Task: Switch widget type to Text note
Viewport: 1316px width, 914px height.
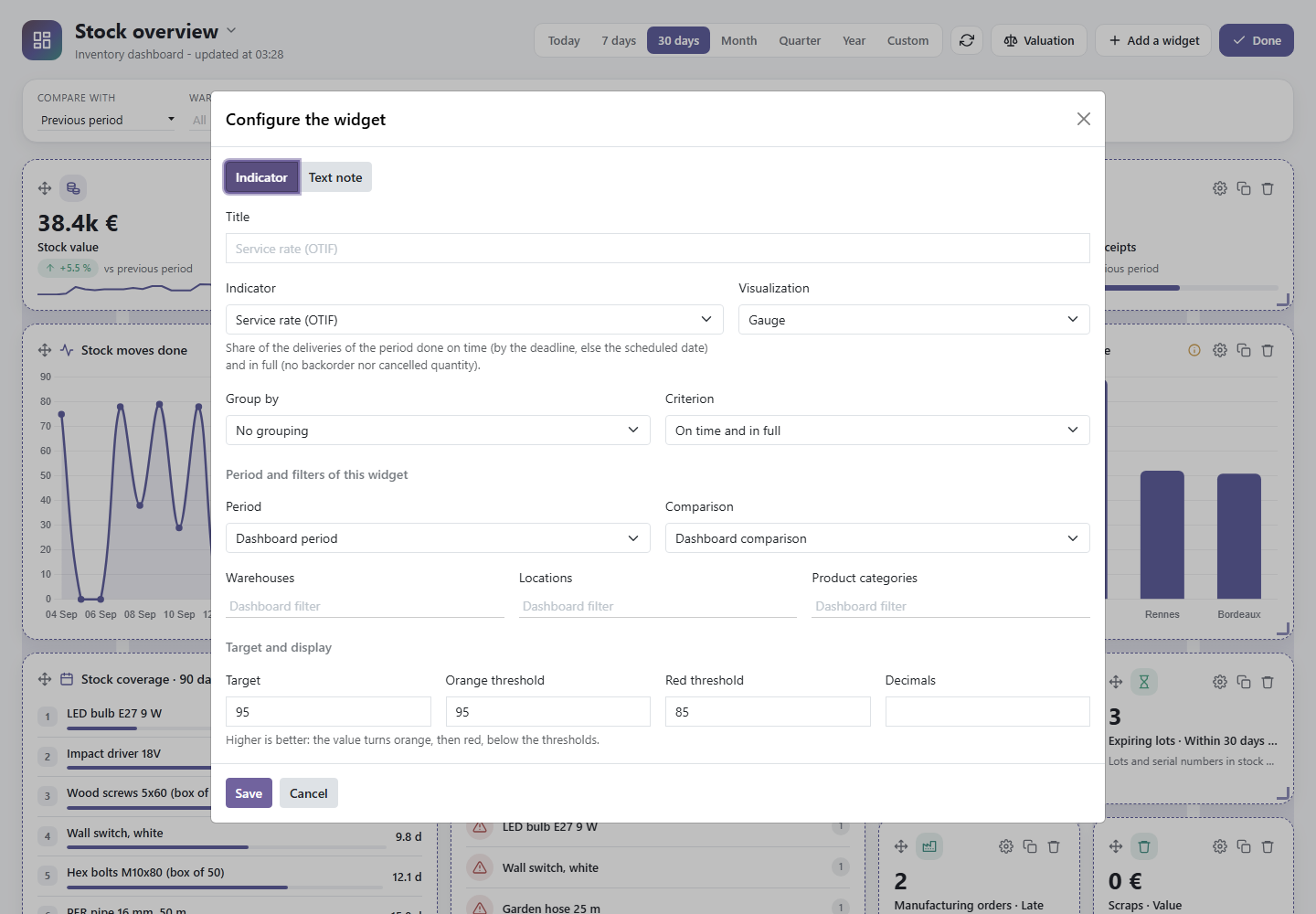Action: click(x=335, y=177)
